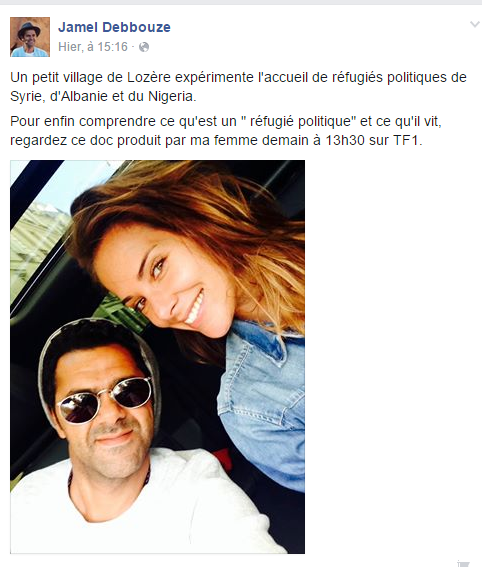Open Jamel Debbouze's profile picture avatar
The image size is (482, 567).
[30, 37]
